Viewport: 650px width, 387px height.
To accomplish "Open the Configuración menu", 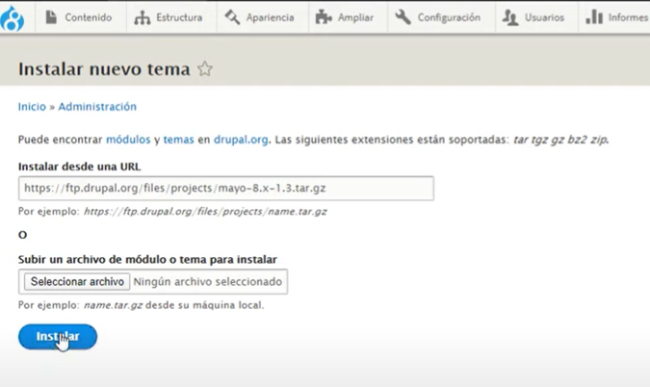I will 438,17.
